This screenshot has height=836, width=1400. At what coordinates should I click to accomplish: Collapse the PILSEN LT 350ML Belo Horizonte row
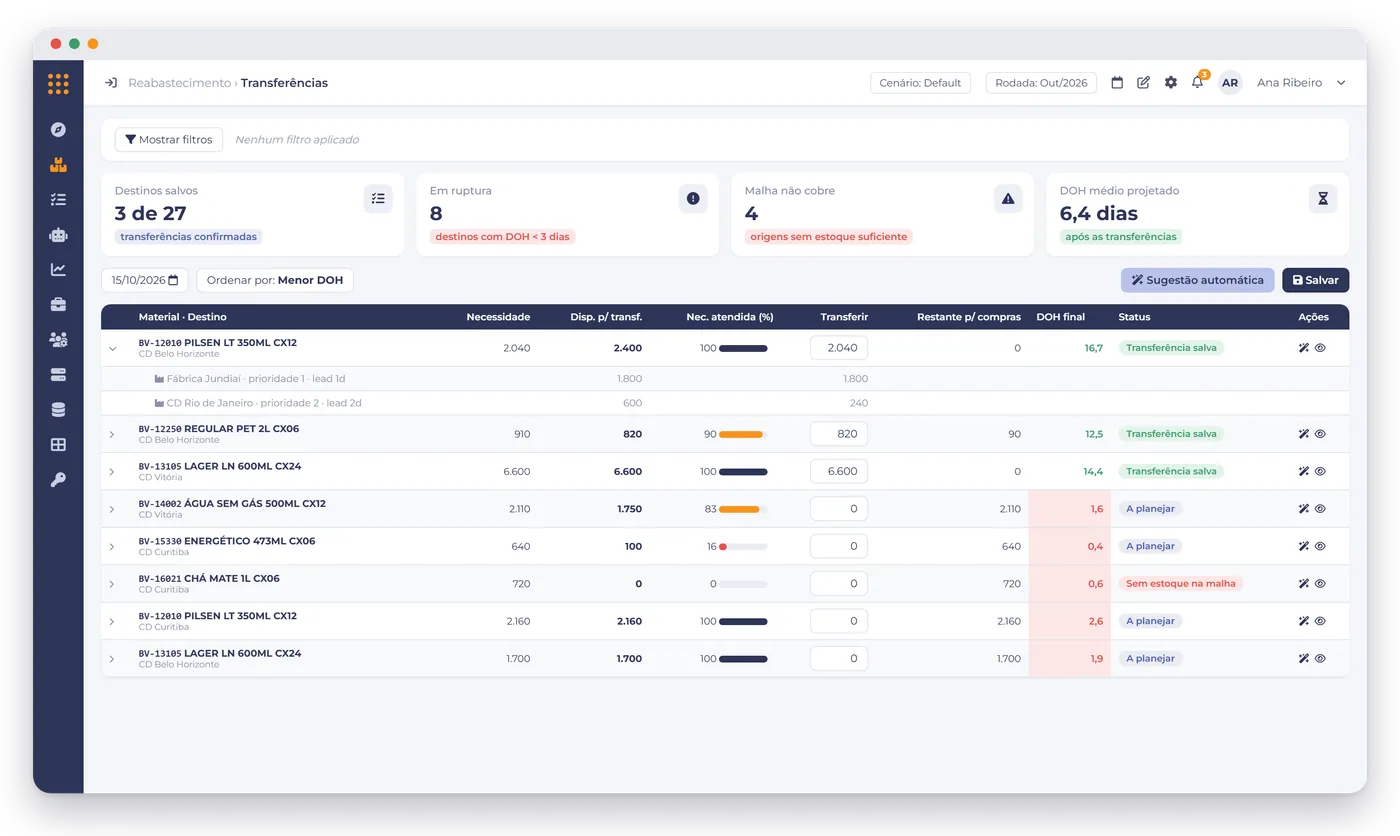coord(112,348)
